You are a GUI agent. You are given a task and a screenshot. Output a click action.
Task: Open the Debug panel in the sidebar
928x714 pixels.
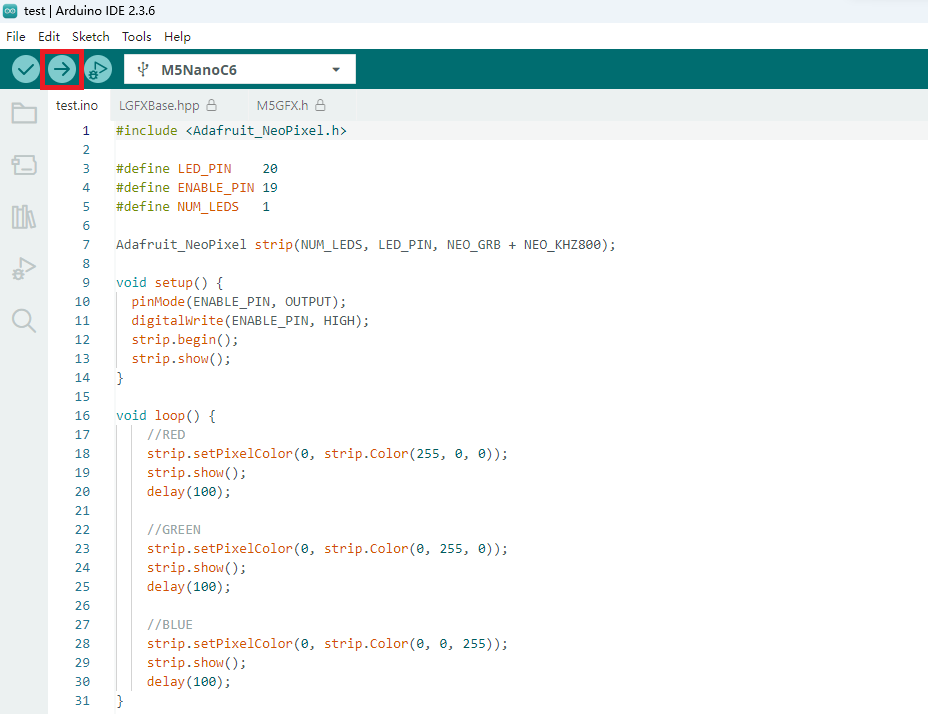tap(24, 268)
